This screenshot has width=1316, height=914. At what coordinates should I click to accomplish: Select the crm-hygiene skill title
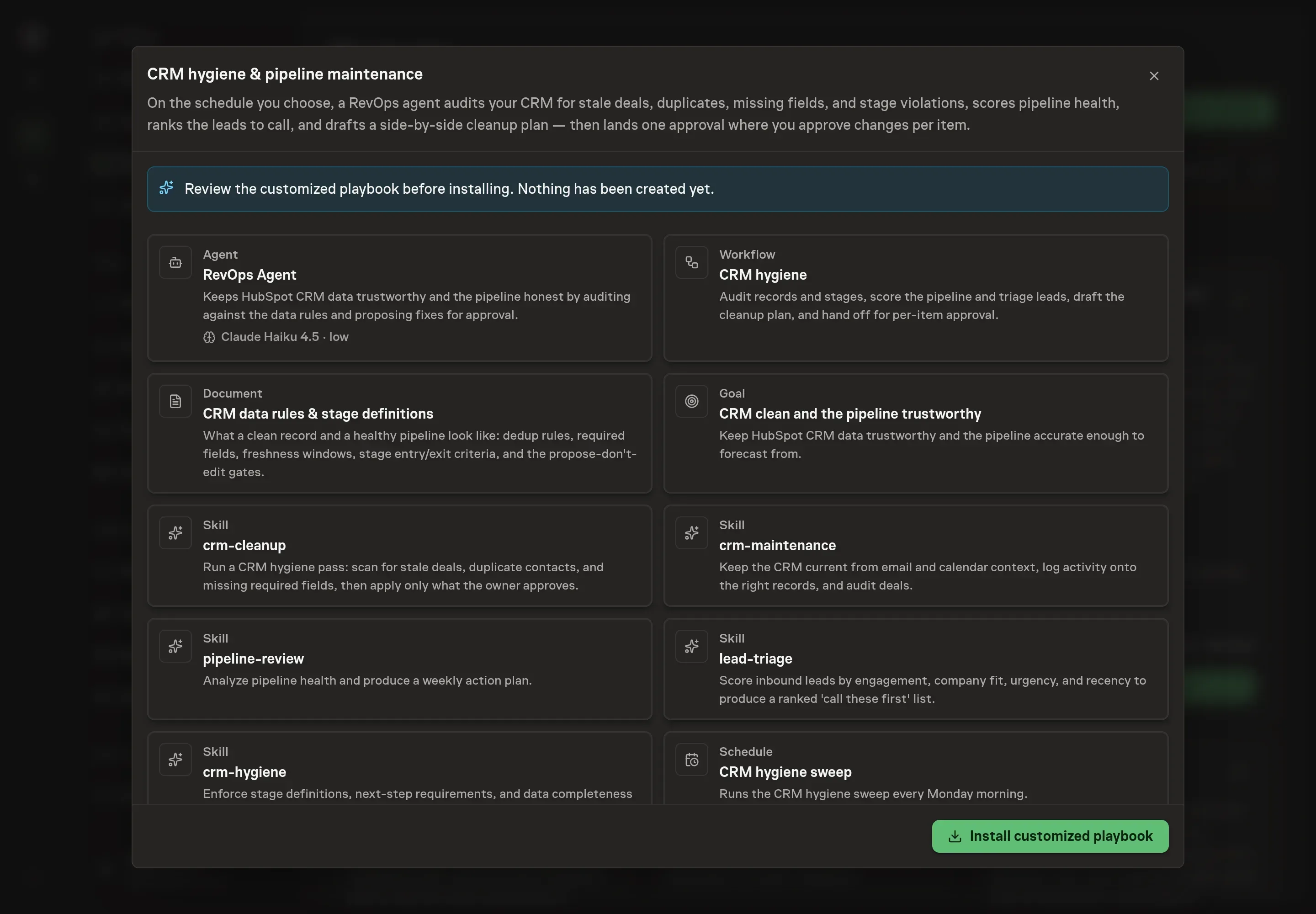coord(244,772)
